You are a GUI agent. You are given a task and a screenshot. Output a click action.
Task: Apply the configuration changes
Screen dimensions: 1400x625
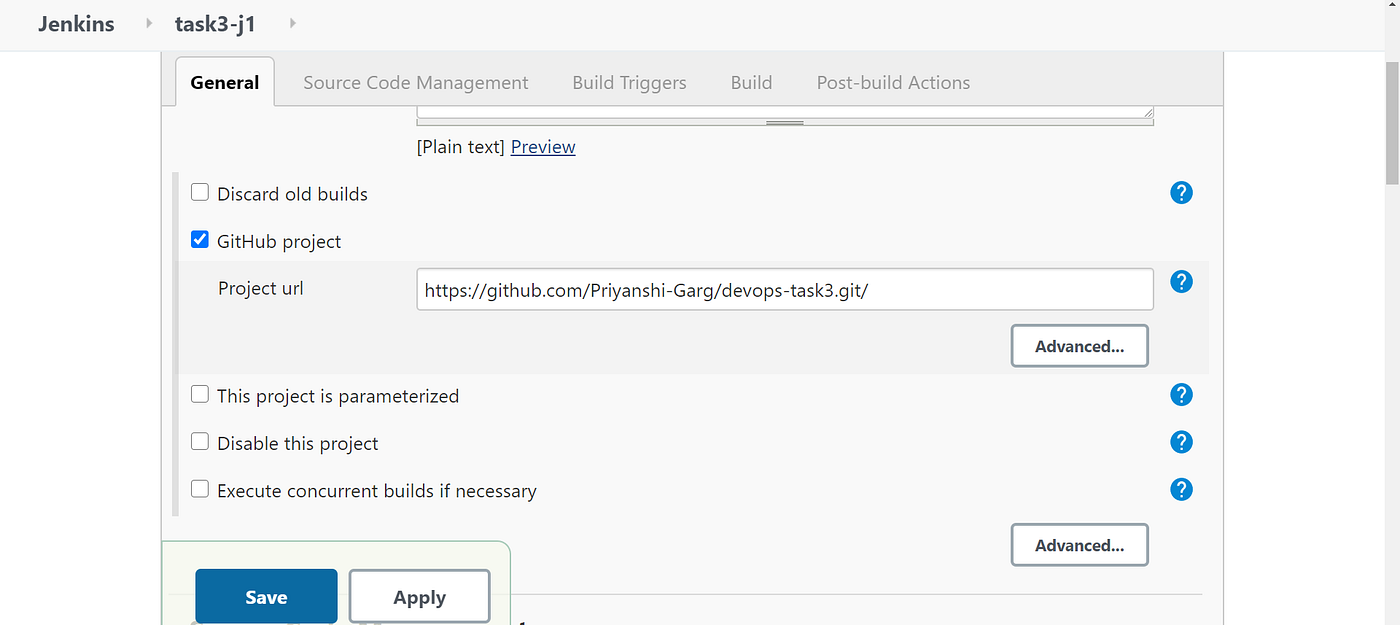point(419,596)
